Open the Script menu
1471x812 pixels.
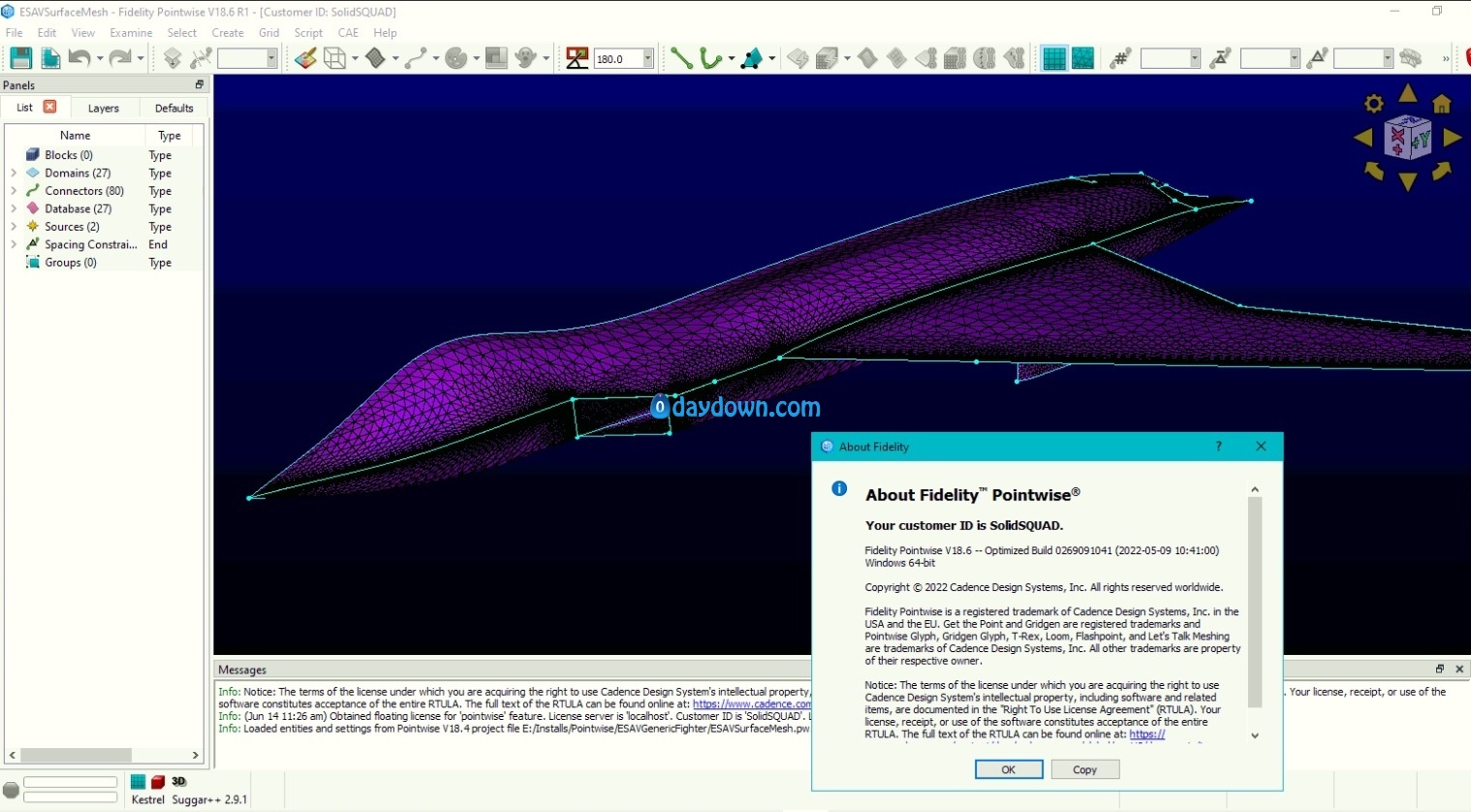pos(308,33)
